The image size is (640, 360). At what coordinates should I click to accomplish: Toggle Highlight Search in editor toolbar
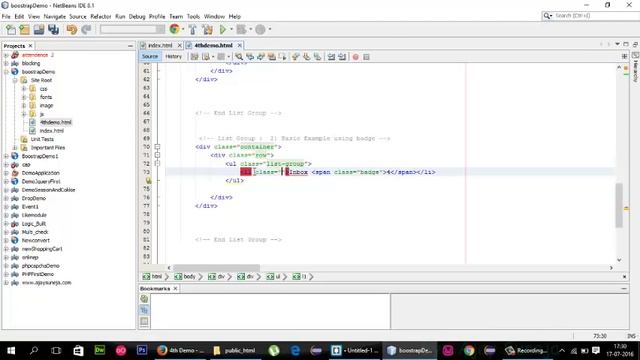[271, 57]
